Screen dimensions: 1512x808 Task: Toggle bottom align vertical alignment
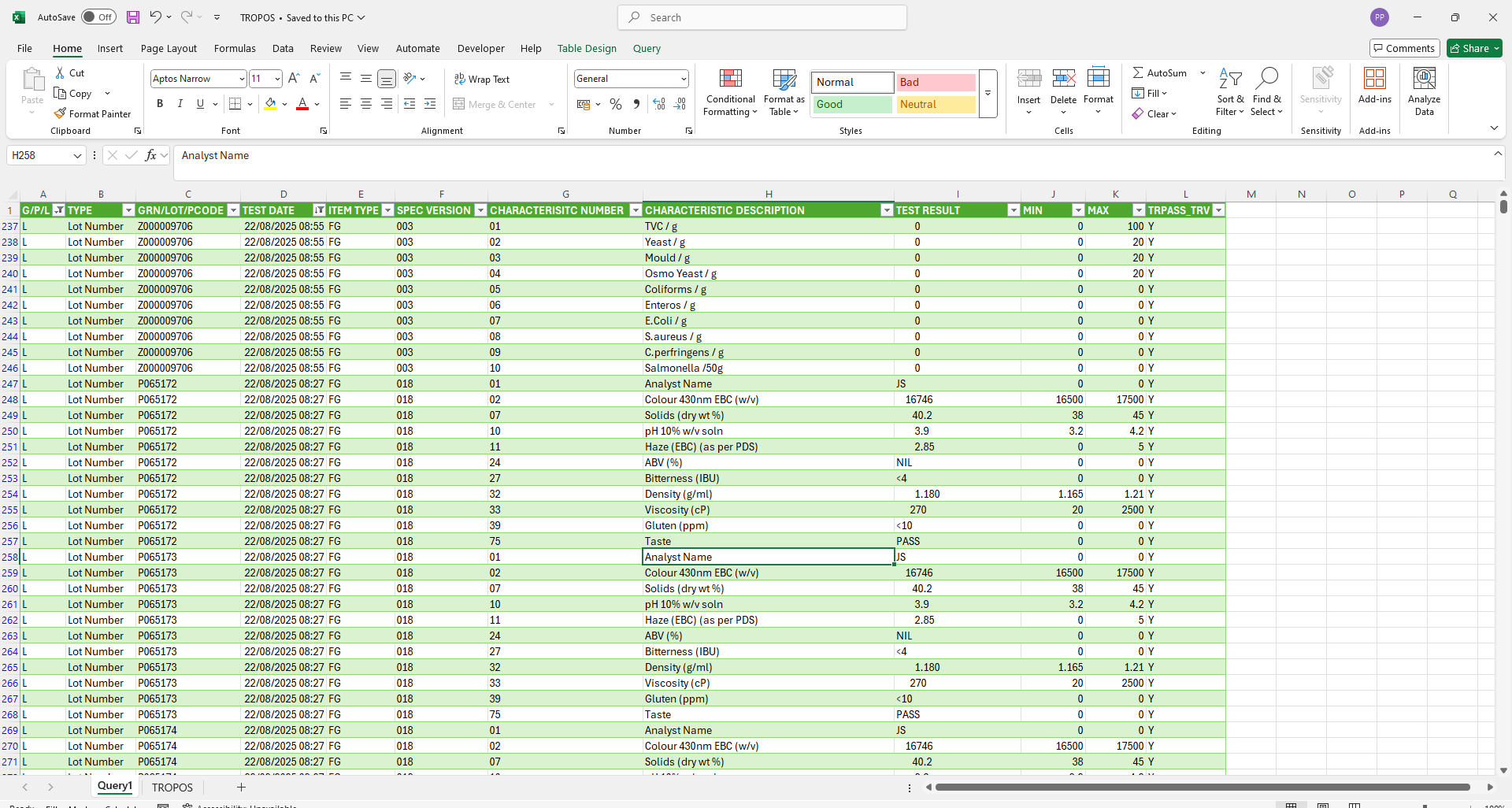coord(387,79)
